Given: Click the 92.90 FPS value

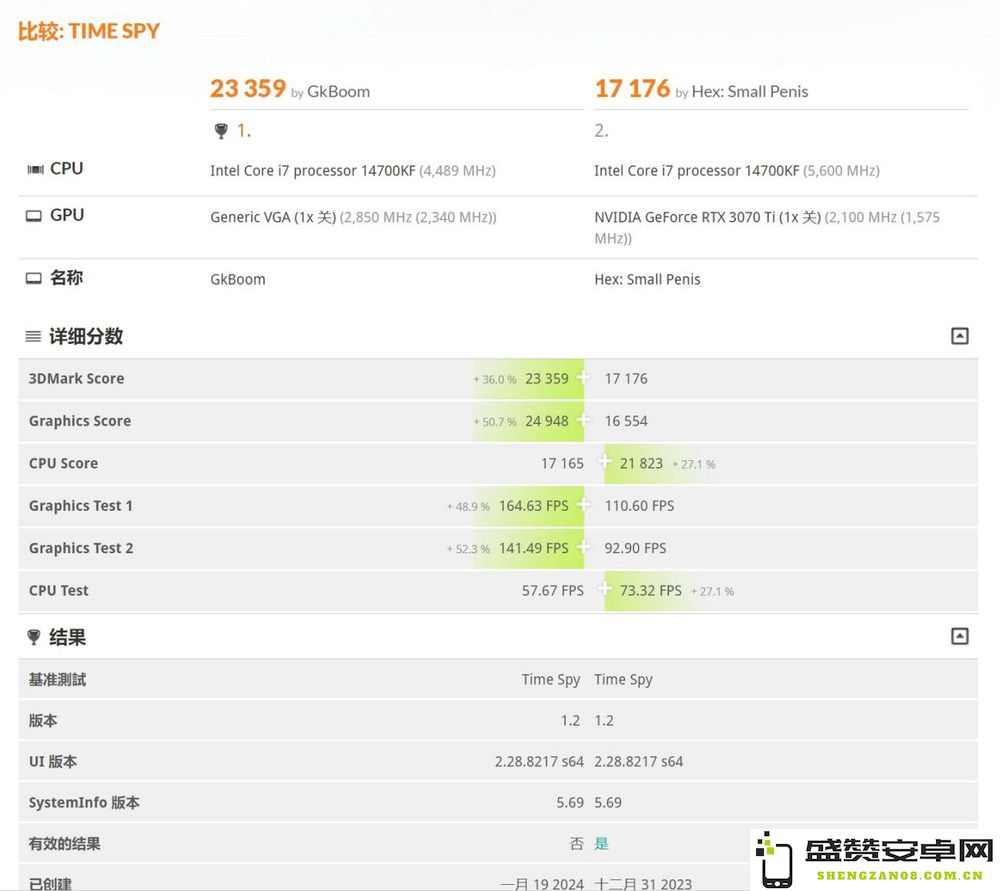Looking at the screenshot, I should 635,549.
